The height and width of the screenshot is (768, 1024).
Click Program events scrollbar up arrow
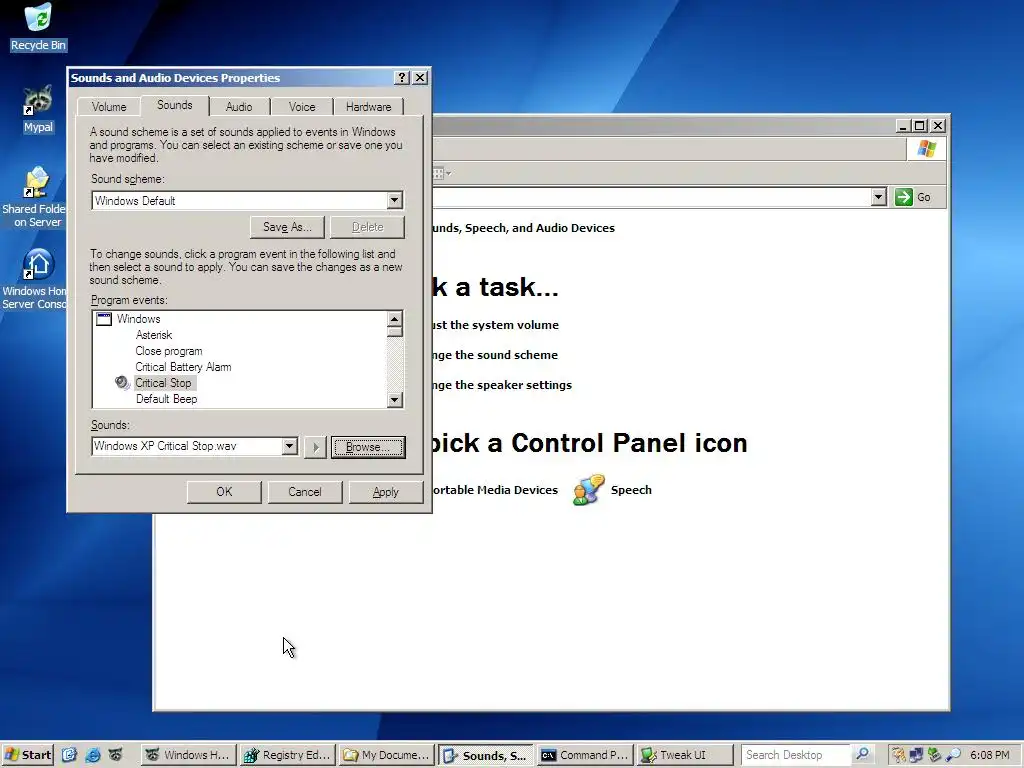(394, 319)
